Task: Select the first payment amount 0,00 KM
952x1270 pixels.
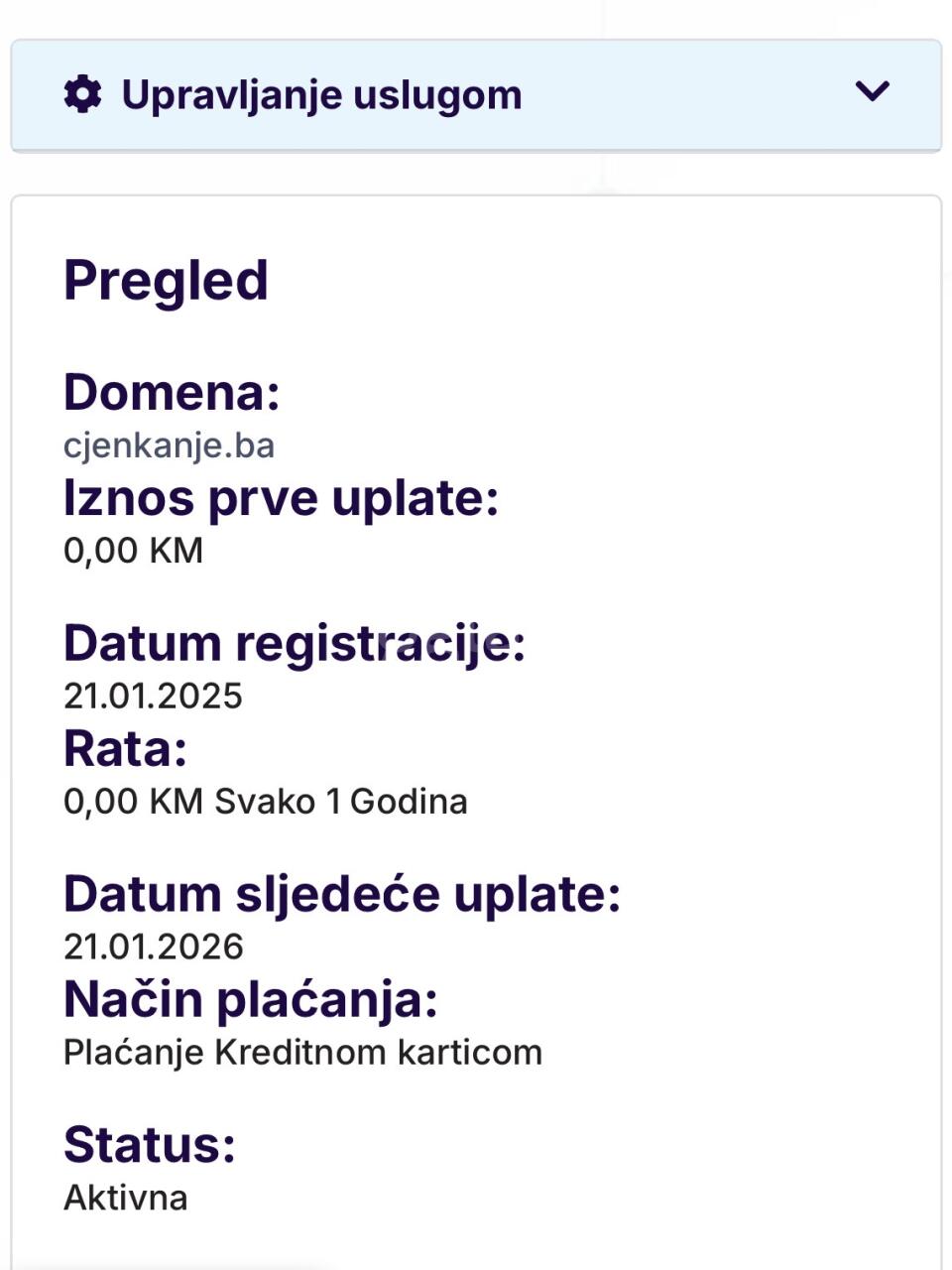Action: click(x=133, y=550)
